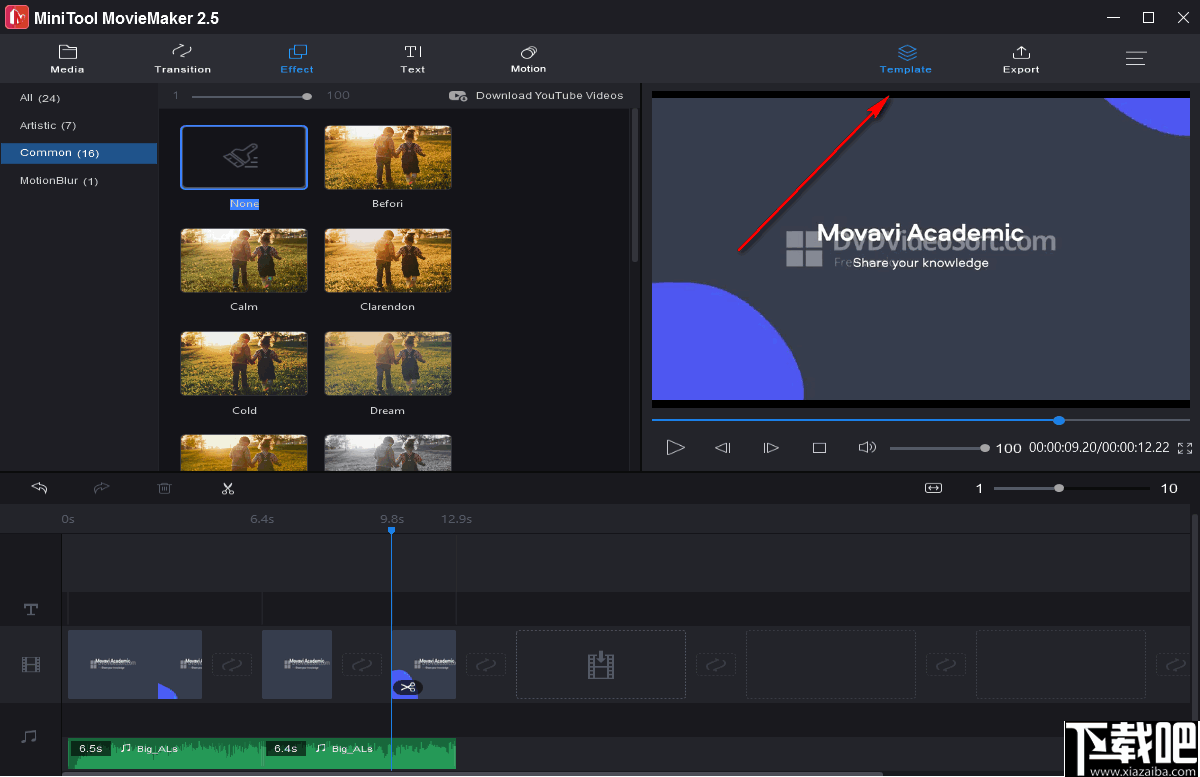
Task: Click the delete clip icon
Action: tap(164, 488)
